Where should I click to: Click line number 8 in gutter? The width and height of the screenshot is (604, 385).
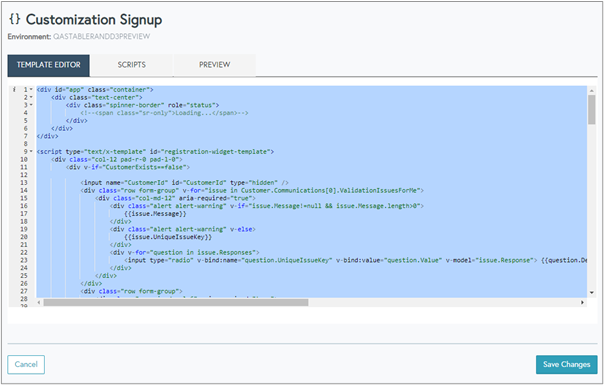[x=25, y=144]
